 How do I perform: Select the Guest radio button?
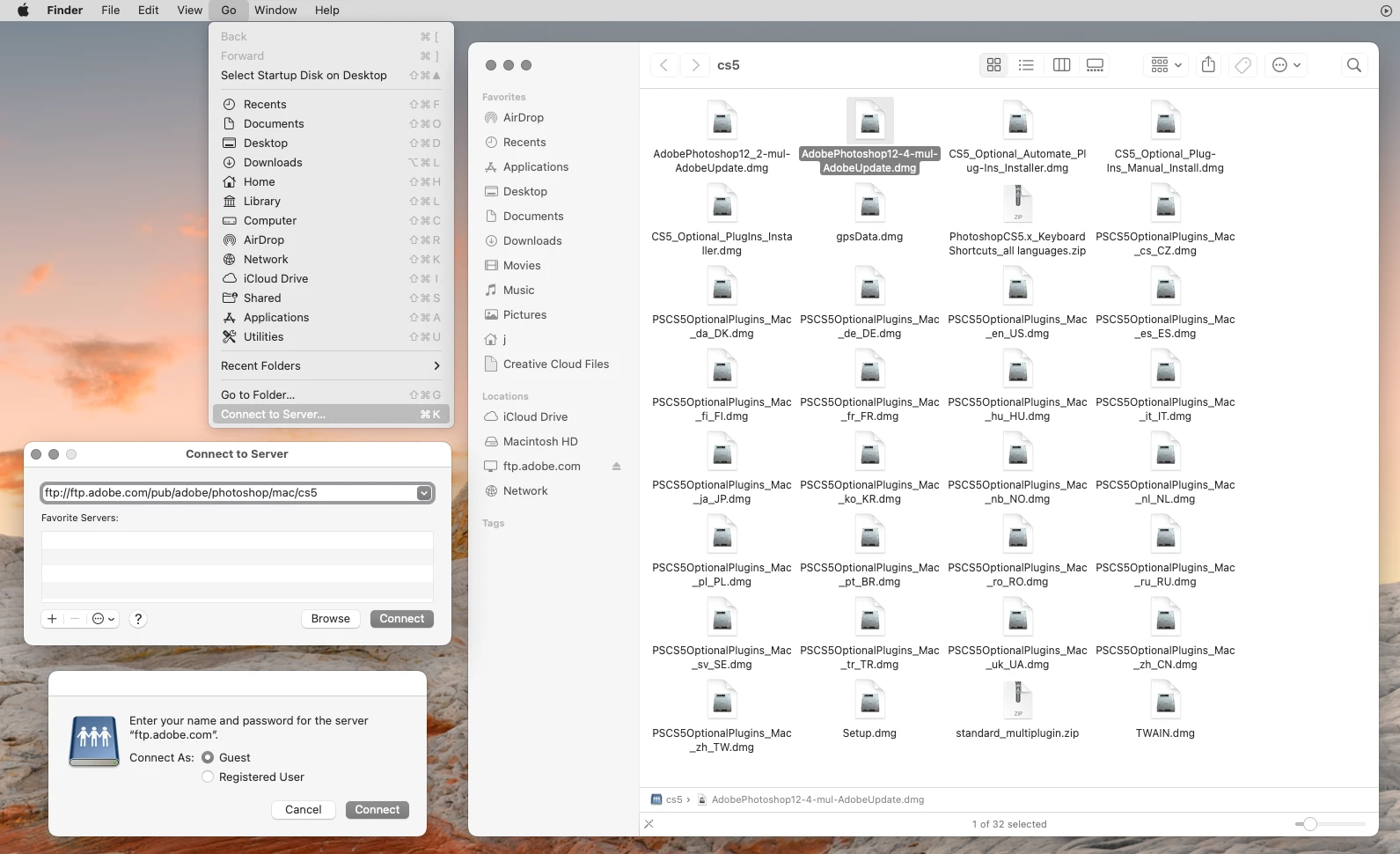208,757
